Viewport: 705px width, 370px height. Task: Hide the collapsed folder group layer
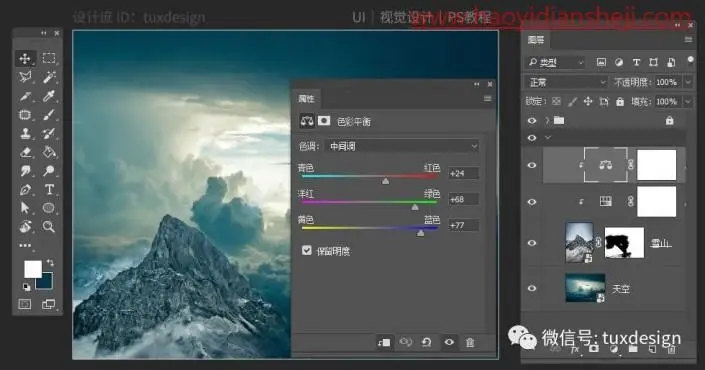pyautogui.click(x=532, y=120)
